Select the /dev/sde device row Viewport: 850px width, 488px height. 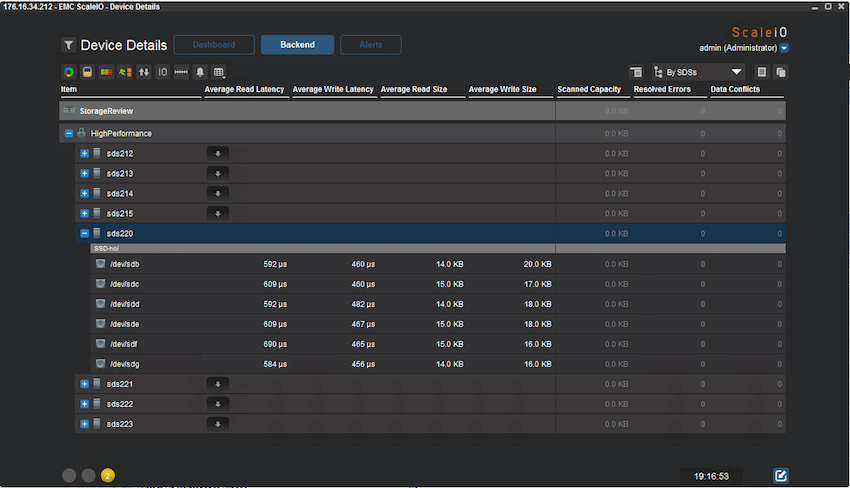(x=438, y=324)
